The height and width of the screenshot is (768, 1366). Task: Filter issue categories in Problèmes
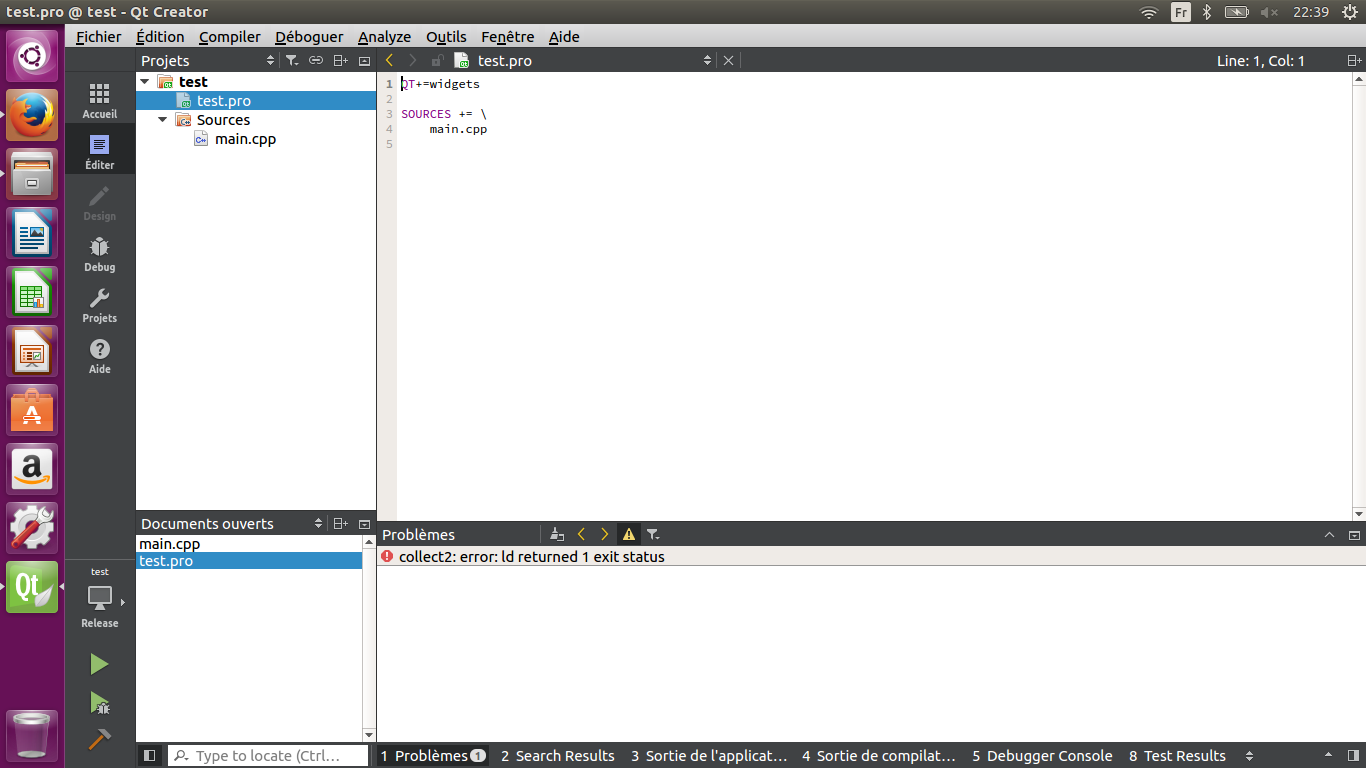[652, 535]
